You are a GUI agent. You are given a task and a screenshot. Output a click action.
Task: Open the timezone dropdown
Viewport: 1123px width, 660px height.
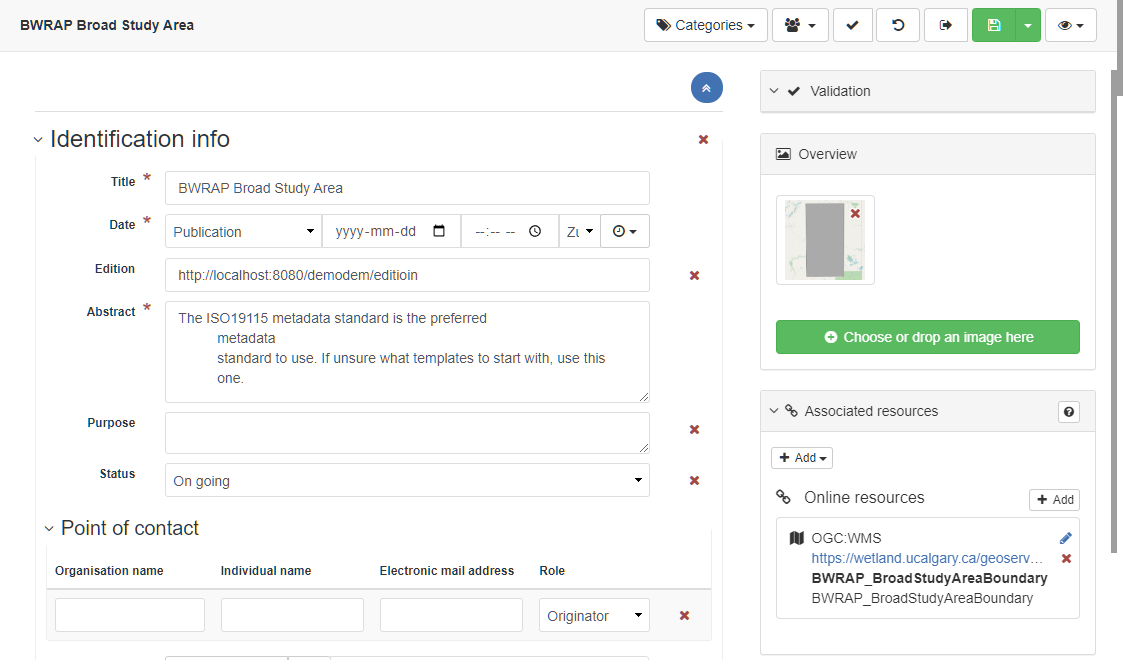coord(579,231)
